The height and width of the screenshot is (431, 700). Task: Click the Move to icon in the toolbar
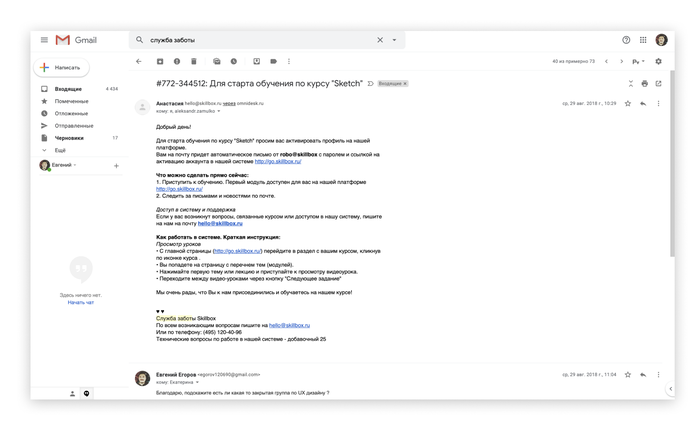click(257, 61)
